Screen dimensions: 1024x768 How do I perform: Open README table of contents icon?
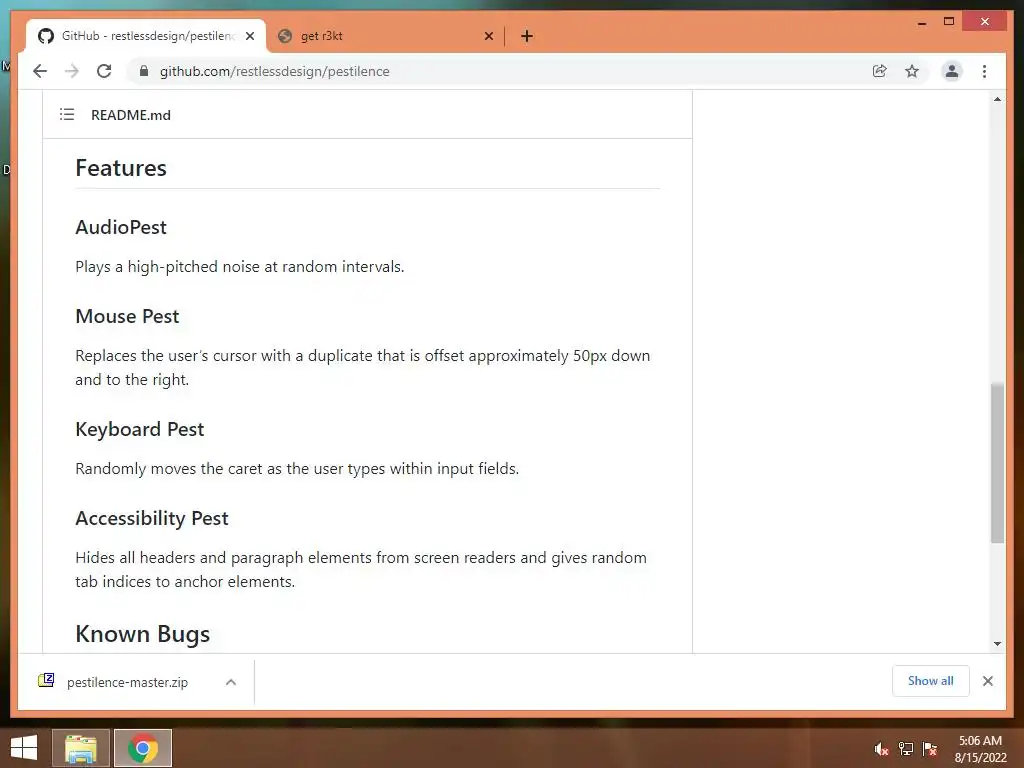(x=67, y=114)
